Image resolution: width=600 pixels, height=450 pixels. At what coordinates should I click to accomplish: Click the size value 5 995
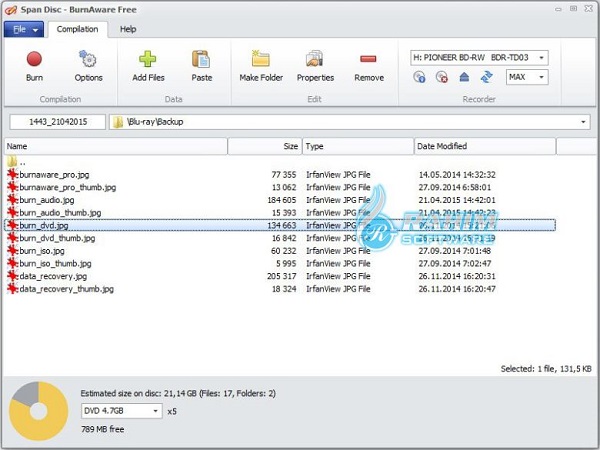(x=286, y=263)
